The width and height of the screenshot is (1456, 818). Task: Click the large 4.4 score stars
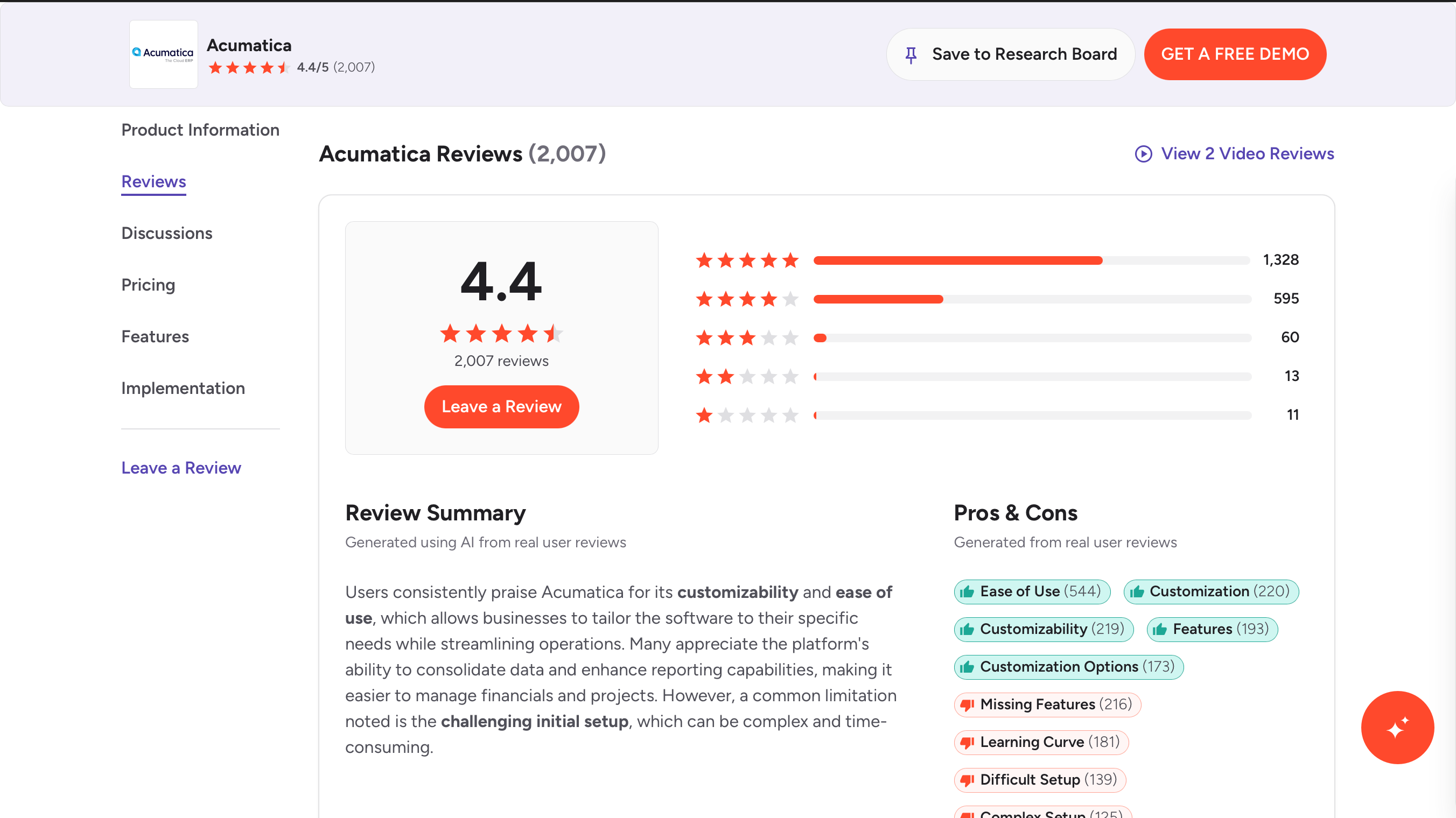[x=501, y=333]
